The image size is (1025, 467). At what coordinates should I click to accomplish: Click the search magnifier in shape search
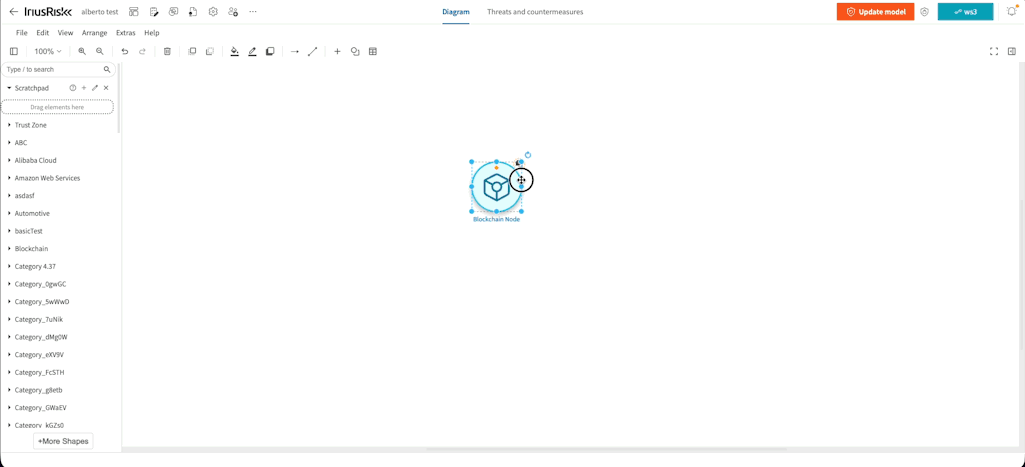point(107,69)
